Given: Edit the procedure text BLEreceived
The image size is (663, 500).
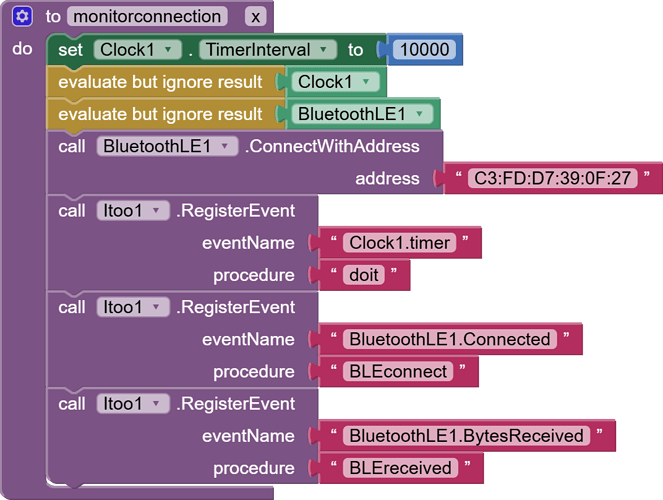Looking at the screenshot, I should (x=400, y=468).
